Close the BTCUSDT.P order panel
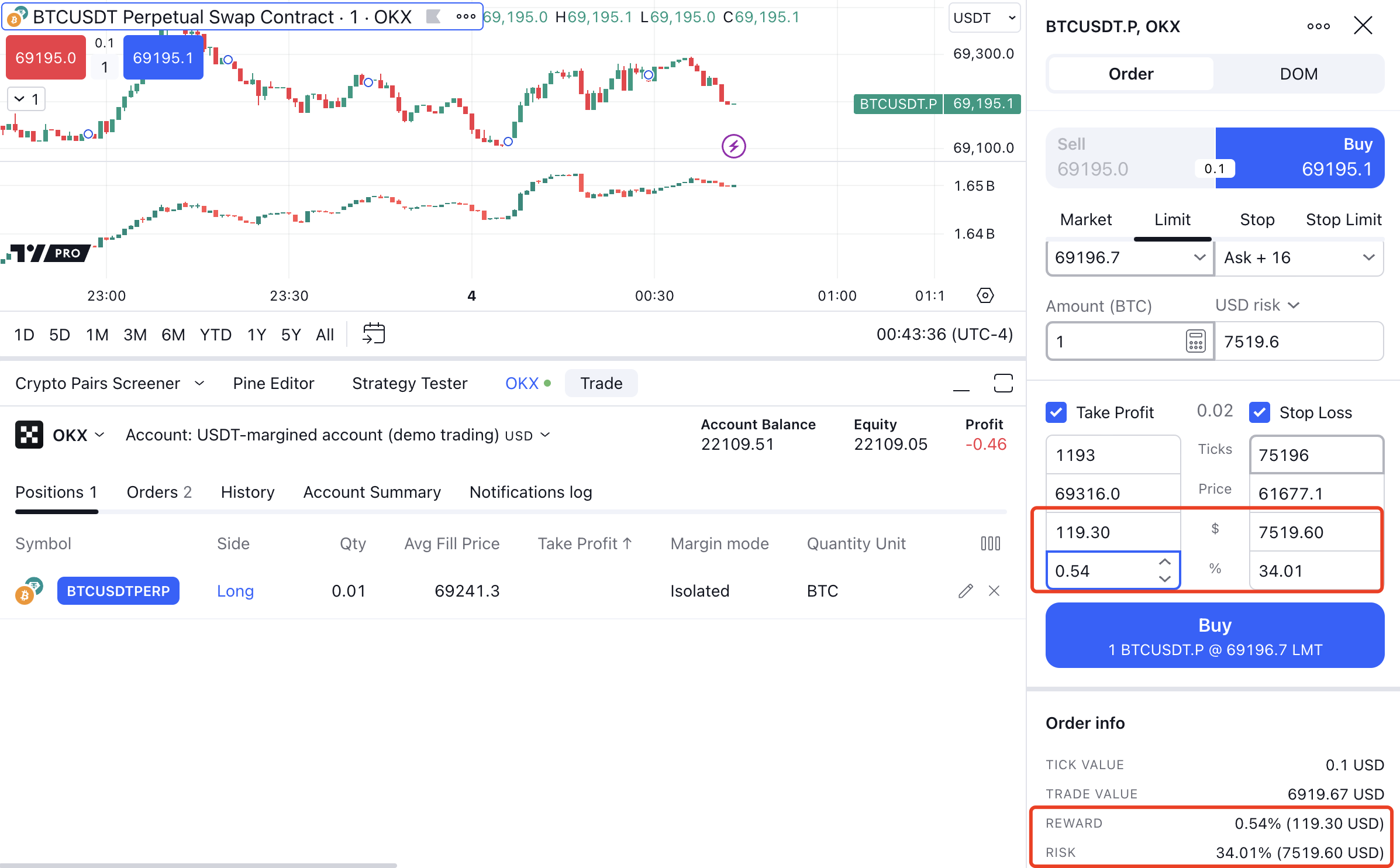The width and height of the screenshot is (1400, 868). [1363, 26]
